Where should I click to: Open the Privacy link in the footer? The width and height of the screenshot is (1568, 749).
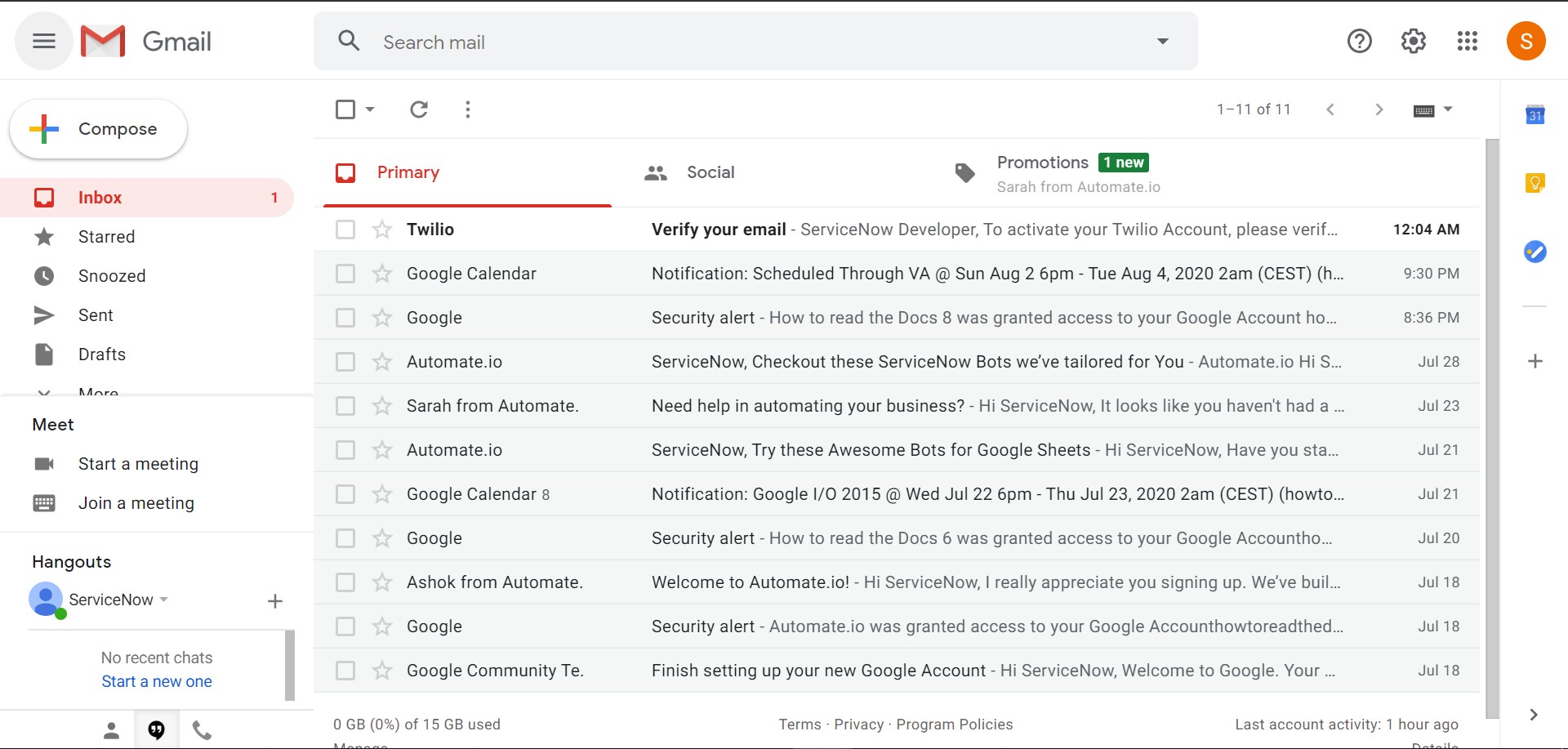(858, 724)
